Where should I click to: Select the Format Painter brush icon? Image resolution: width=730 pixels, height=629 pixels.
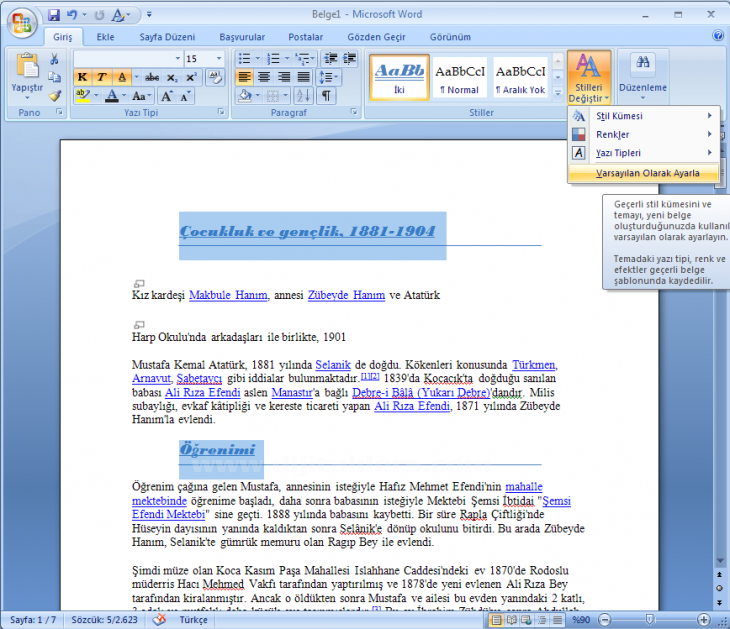tap(54, 96)
